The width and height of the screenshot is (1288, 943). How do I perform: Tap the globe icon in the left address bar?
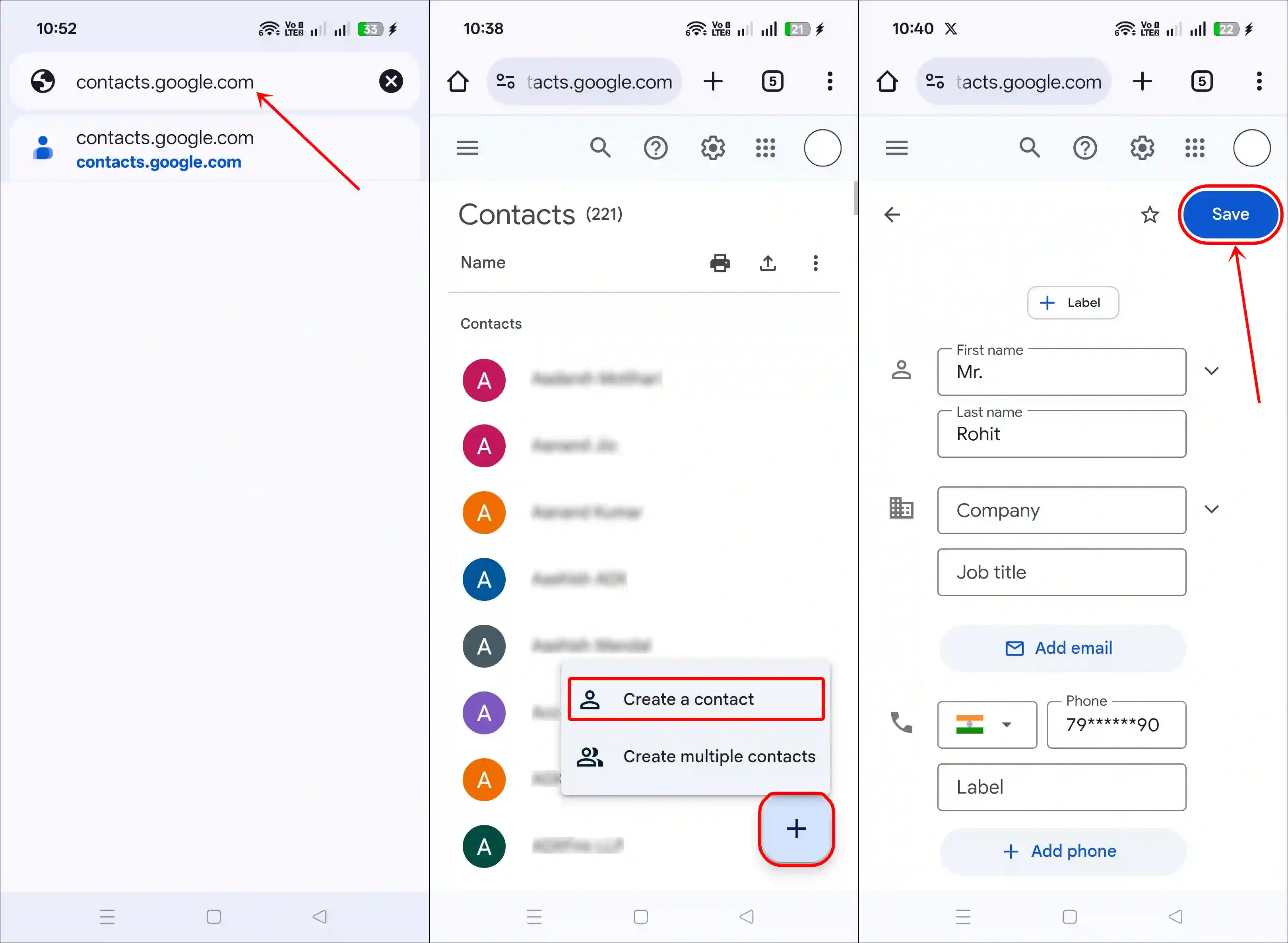tap(43, 81)
